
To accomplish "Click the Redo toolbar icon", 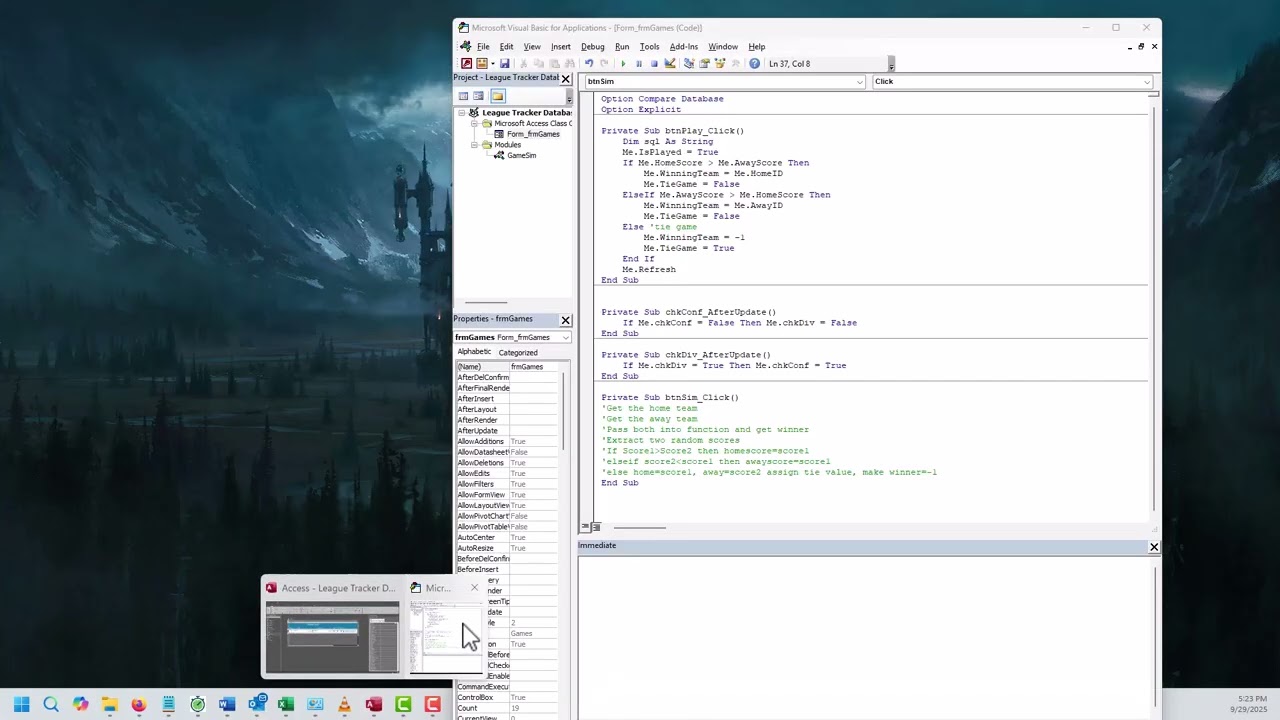I will 604,64.
